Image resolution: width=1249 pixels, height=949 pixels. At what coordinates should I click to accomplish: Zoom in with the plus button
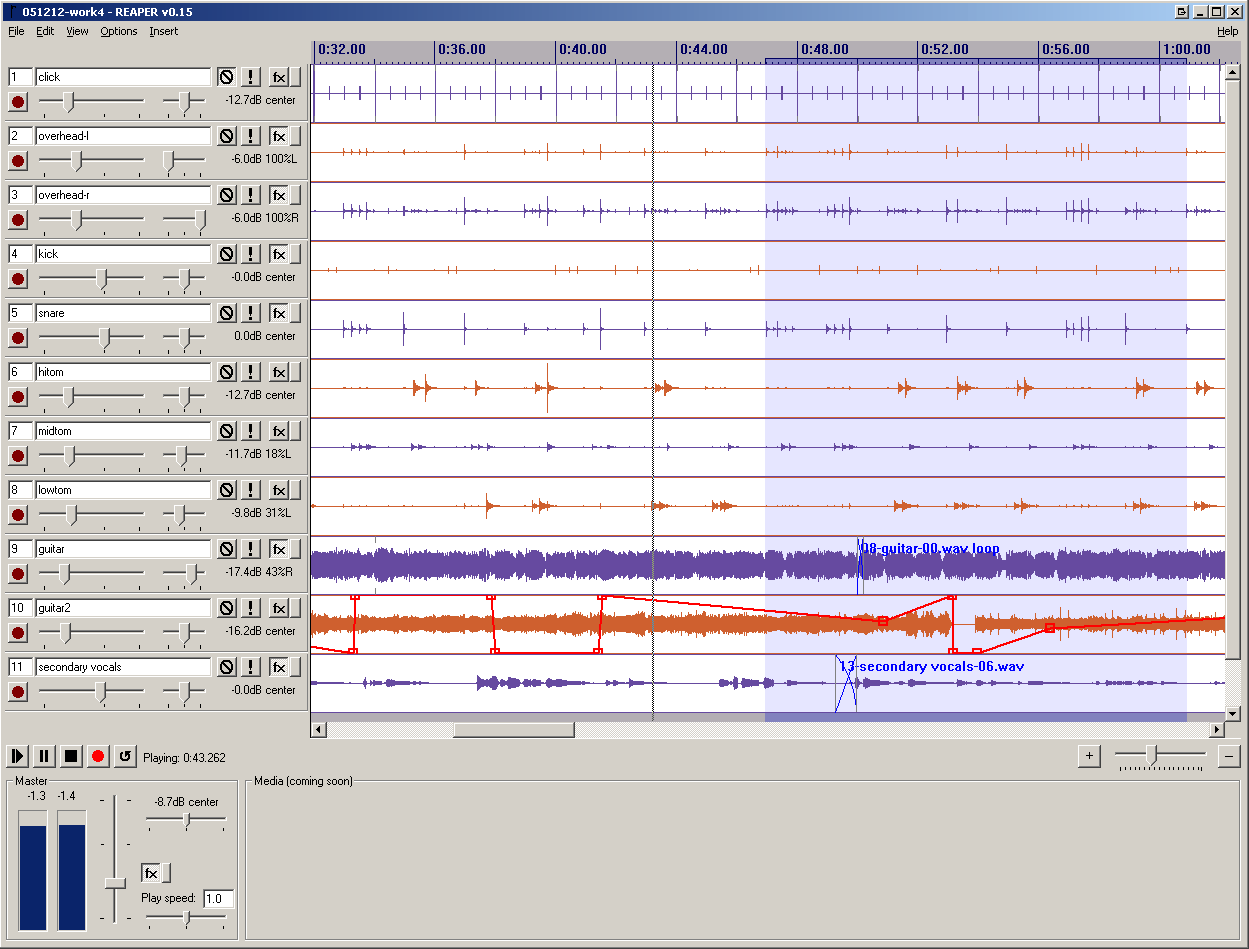coord(1090,756)
